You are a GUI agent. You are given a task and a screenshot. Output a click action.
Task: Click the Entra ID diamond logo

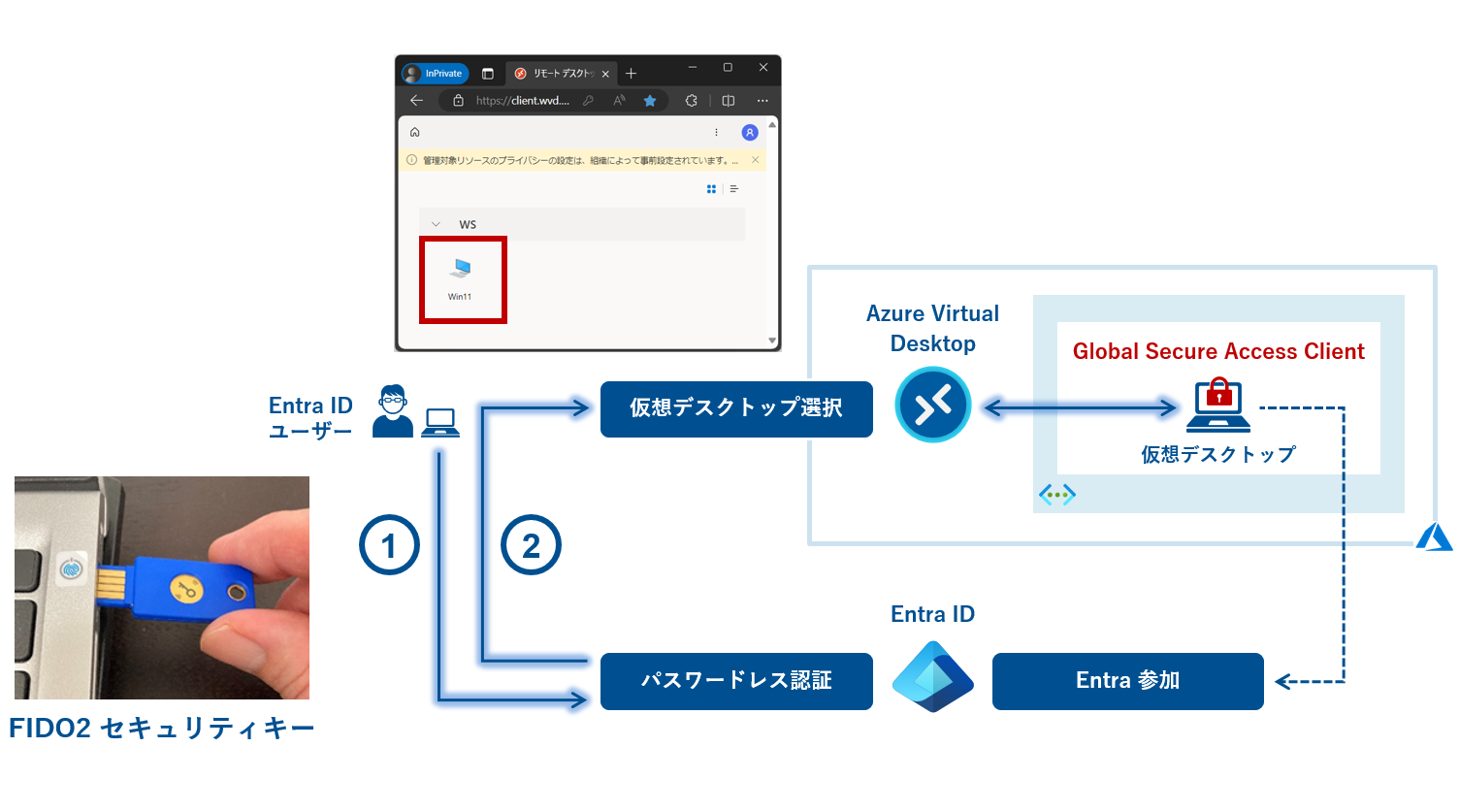pos(932,676)
